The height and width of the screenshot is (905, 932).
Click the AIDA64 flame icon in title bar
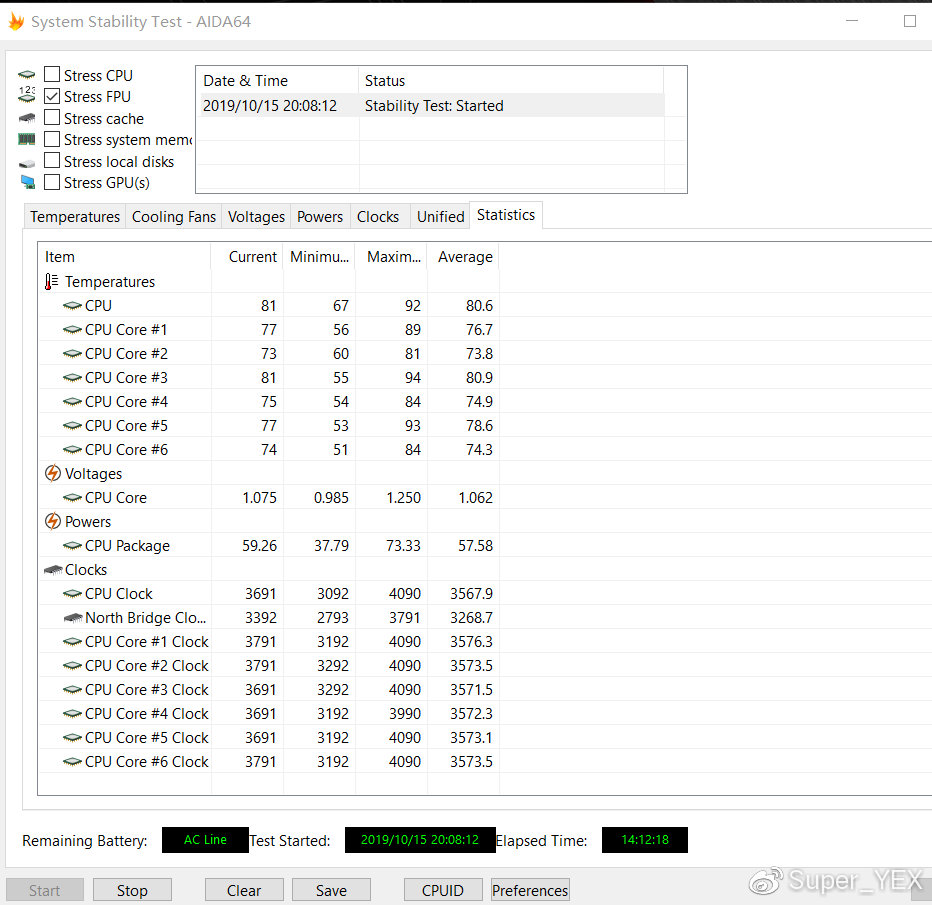click(x=15, y=21)
